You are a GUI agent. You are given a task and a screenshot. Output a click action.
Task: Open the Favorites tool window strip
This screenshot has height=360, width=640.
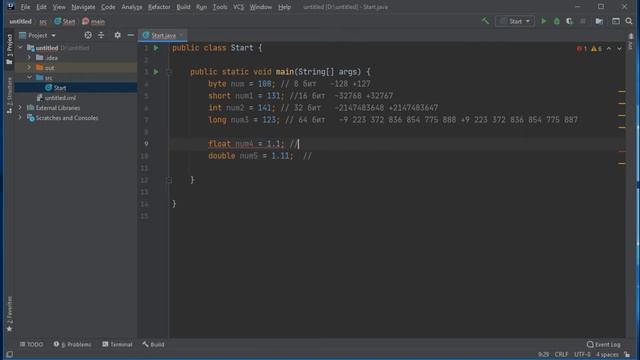coord(9,313)
